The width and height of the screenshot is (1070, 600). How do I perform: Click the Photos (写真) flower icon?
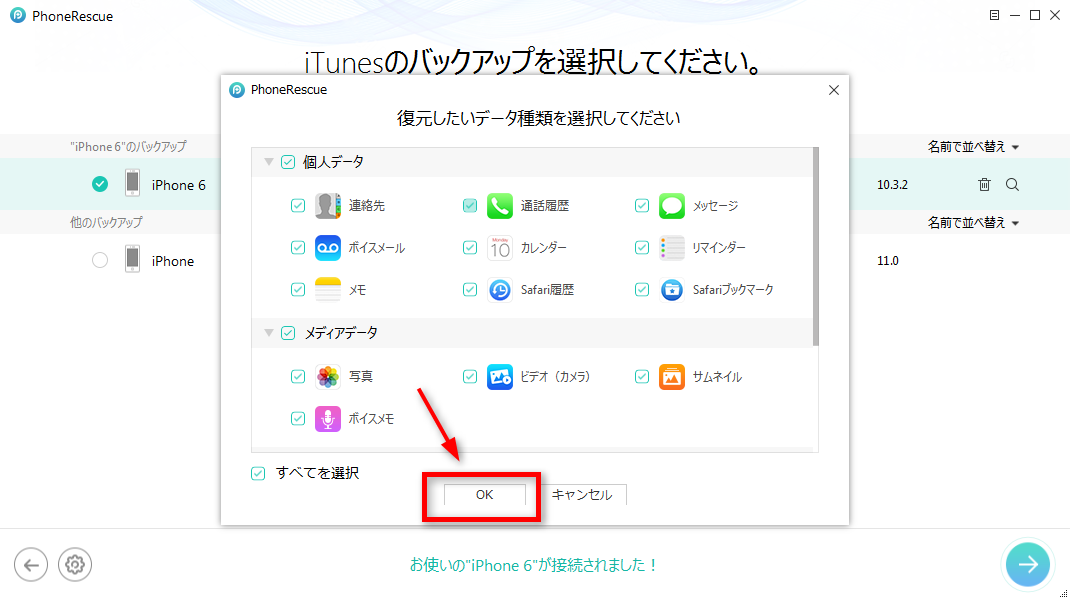pyautogui.click(x=328, y=376)
